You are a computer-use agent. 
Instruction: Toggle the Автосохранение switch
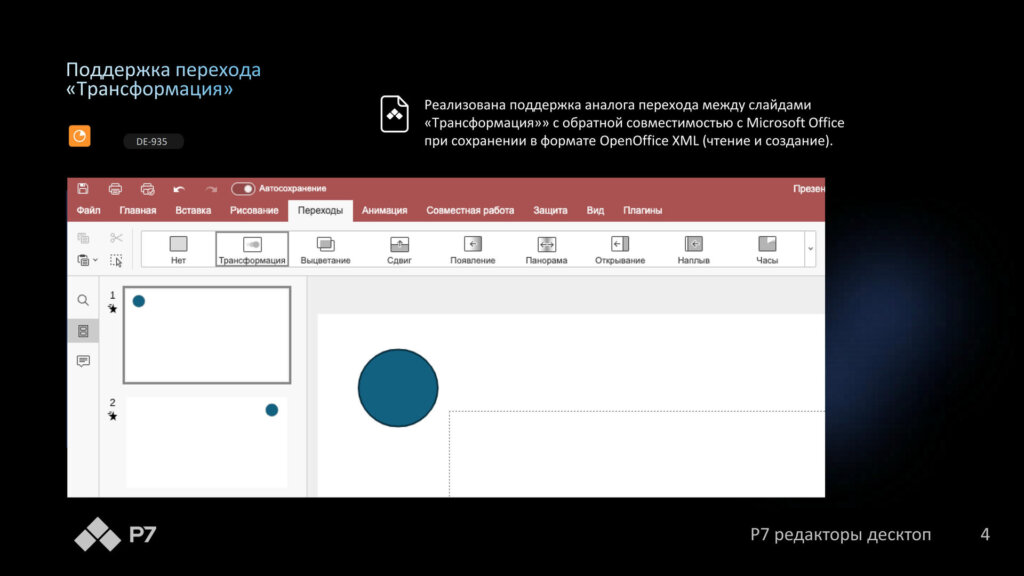[243, 189]
